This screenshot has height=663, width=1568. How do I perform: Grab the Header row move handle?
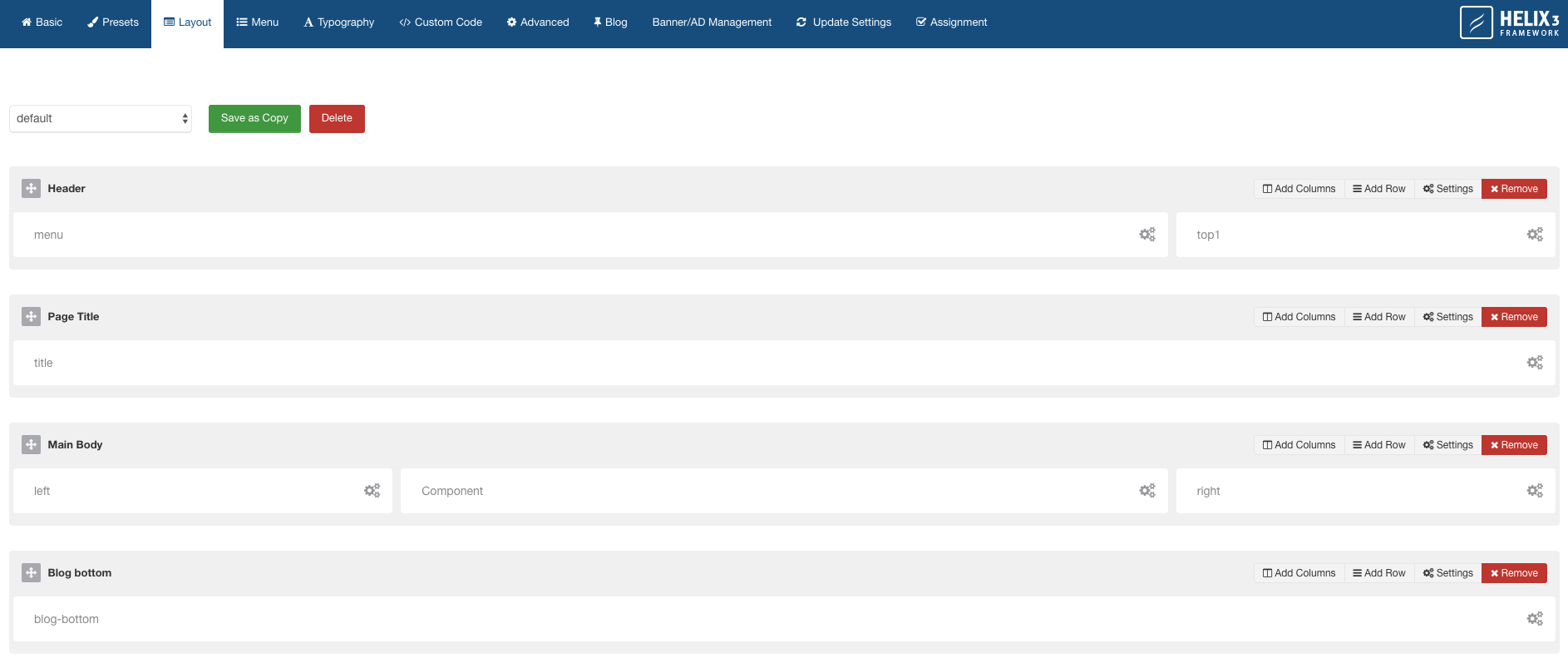pos(31,189)
